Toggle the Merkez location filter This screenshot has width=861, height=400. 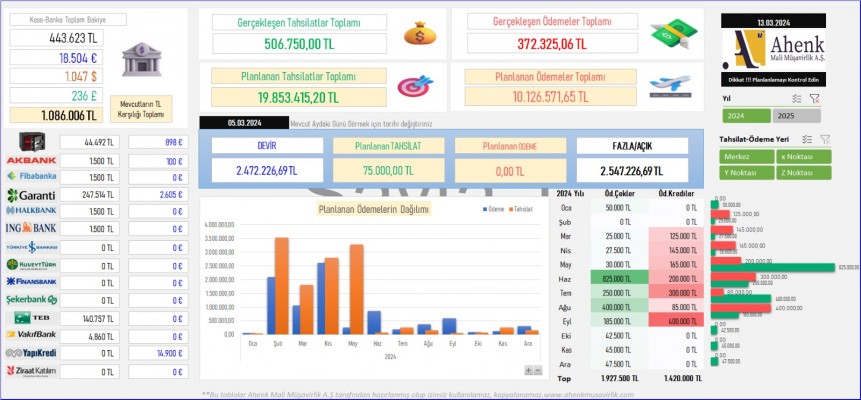point(745,156)
